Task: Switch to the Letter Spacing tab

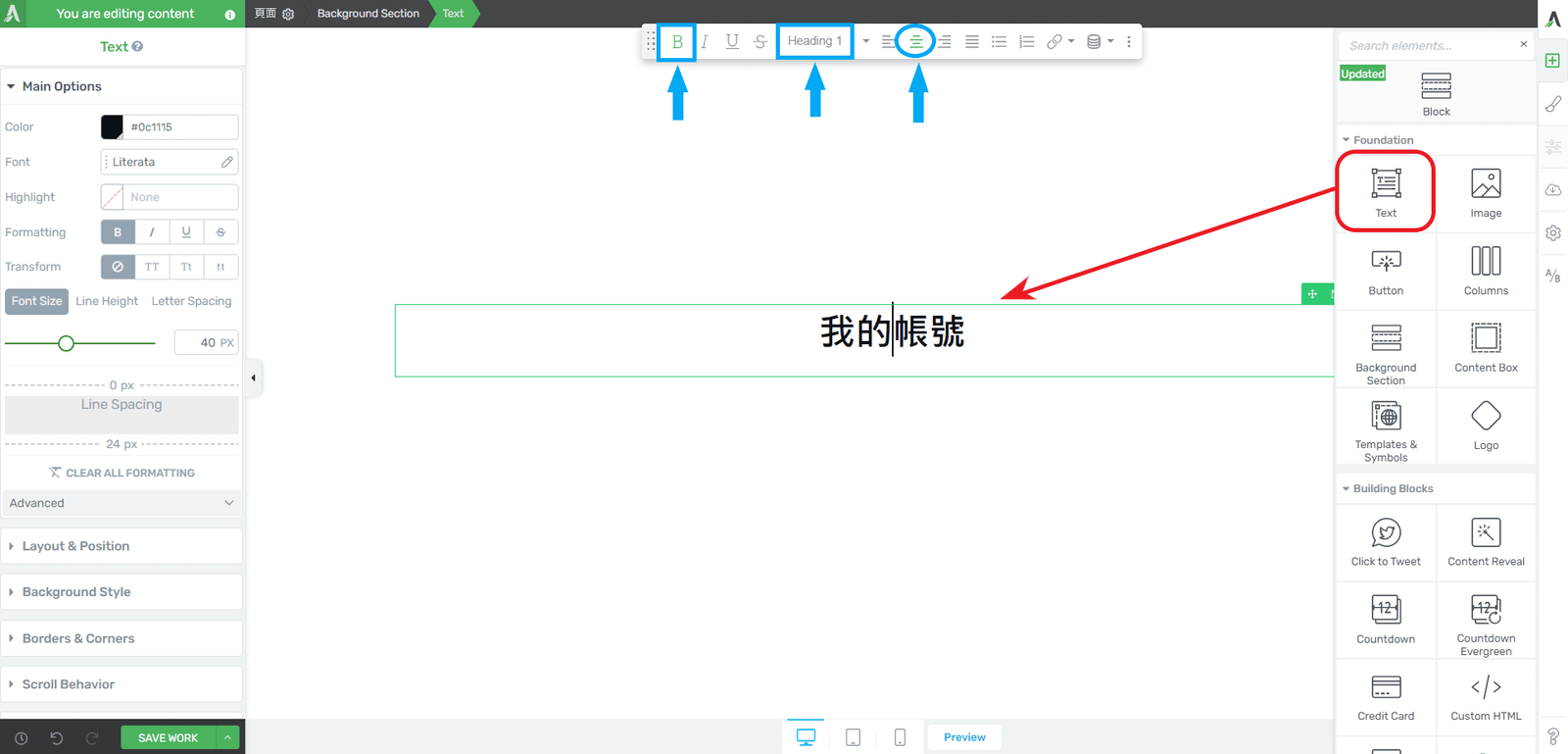Action: [191, 301]
